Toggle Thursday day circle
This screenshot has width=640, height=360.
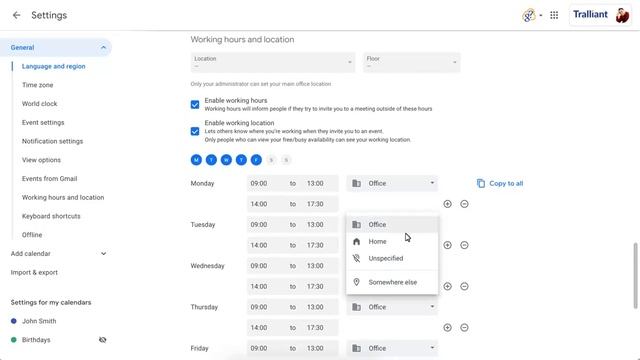click(241, 160)
